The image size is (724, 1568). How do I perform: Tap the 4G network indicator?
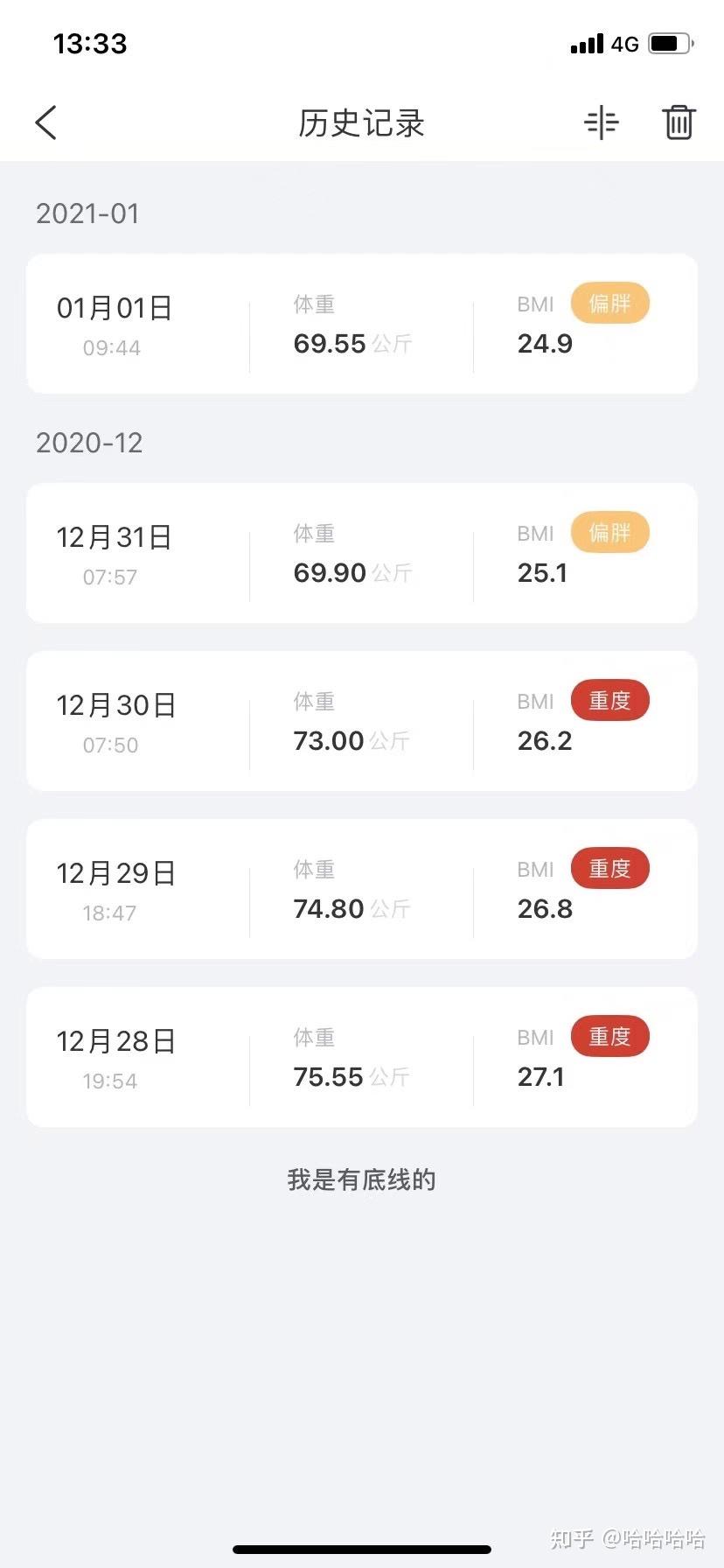click(625, 44)
